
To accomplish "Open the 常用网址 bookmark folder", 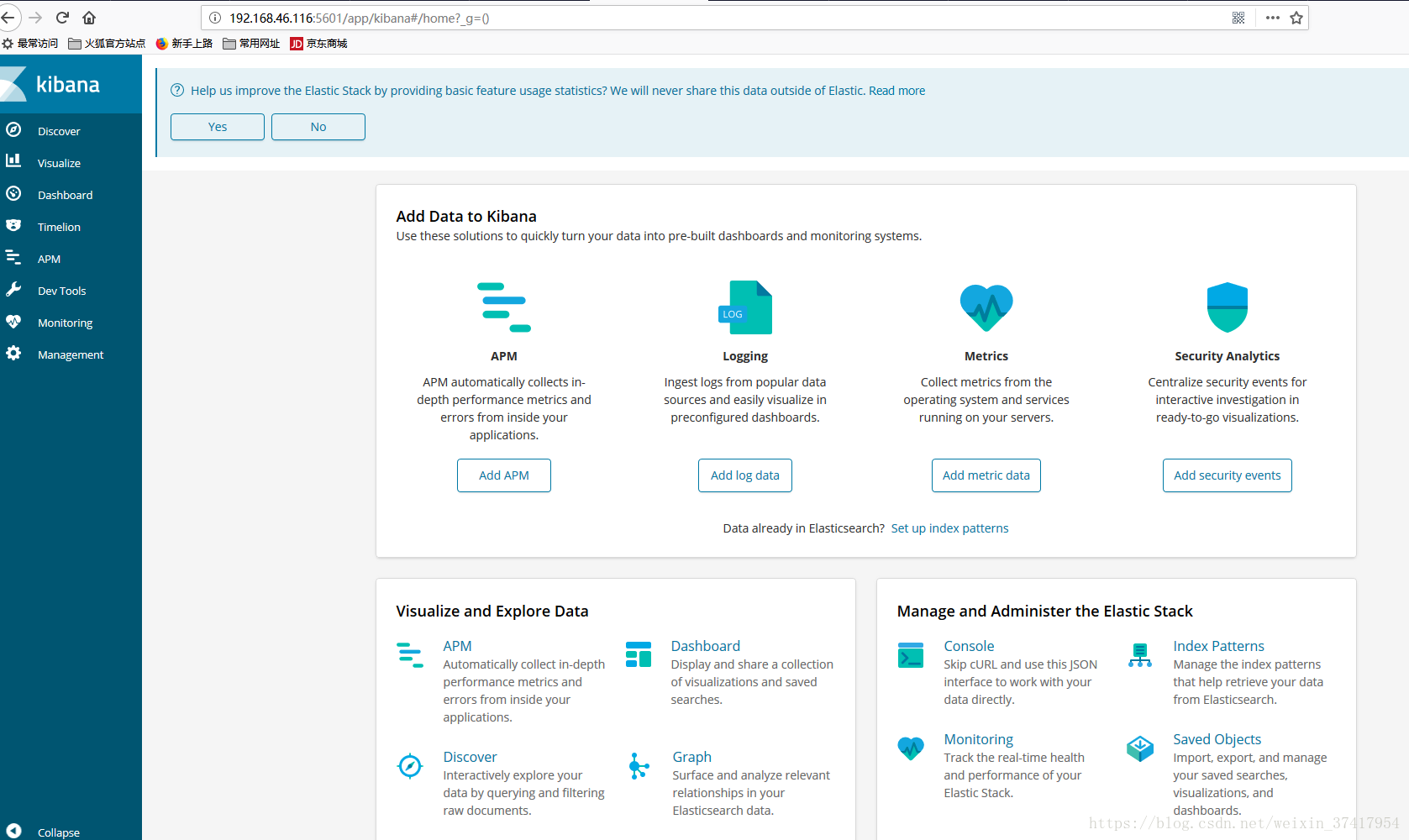I will point(251,44).
